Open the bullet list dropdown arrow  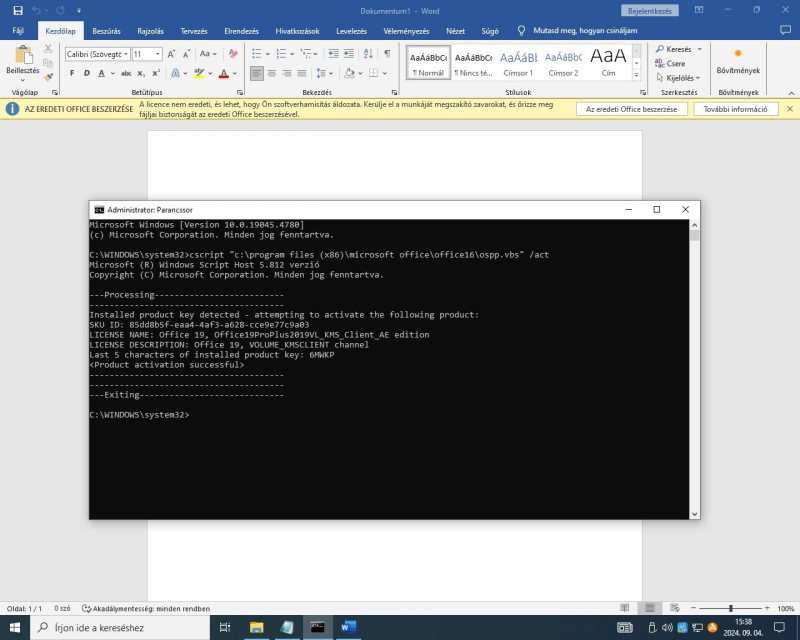pyautogui.click(x=267, y=54)
